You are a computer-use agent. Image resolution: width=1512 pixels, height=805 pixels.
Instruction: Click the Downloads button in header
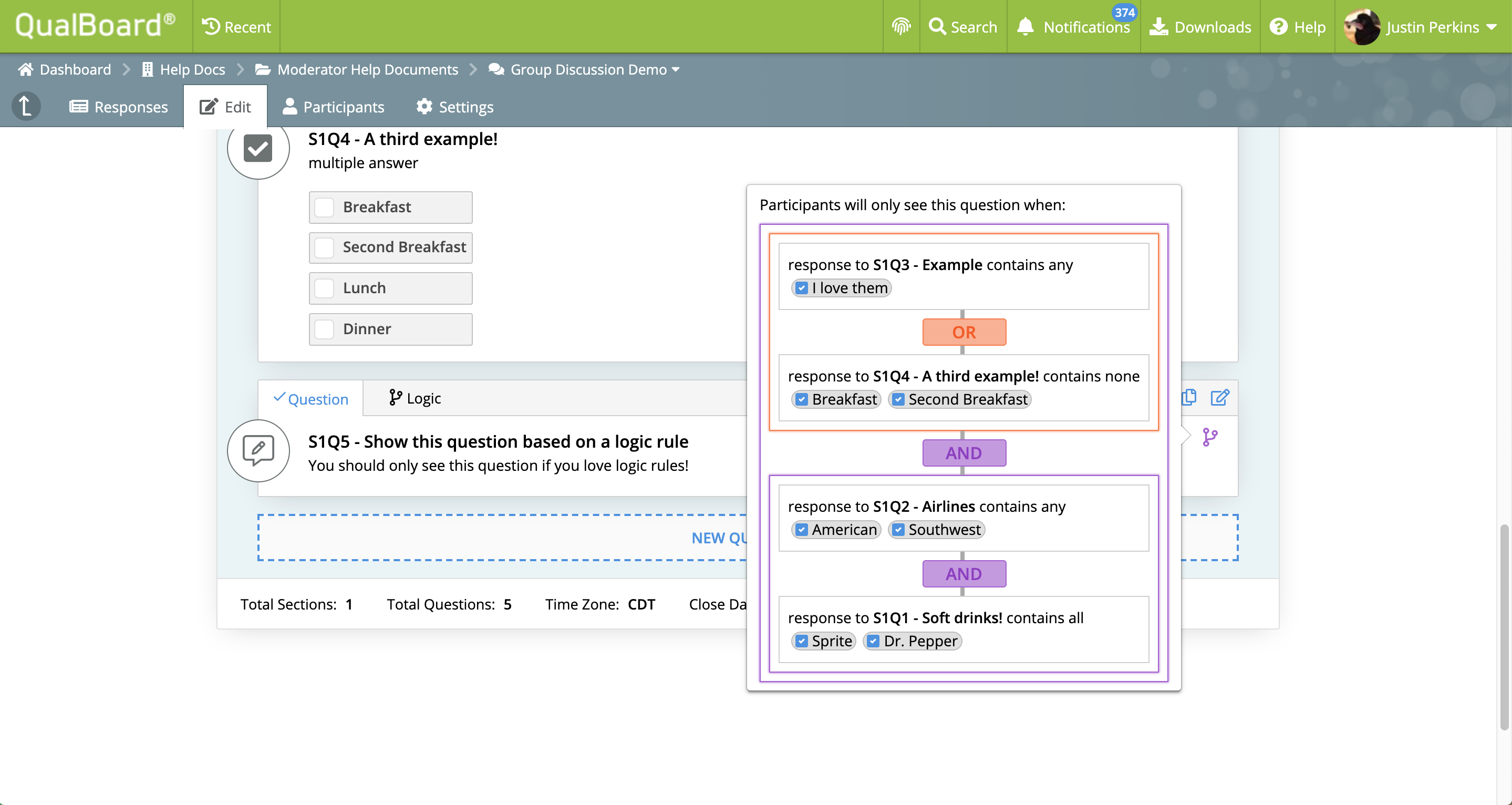click(x=1200, y=26)
